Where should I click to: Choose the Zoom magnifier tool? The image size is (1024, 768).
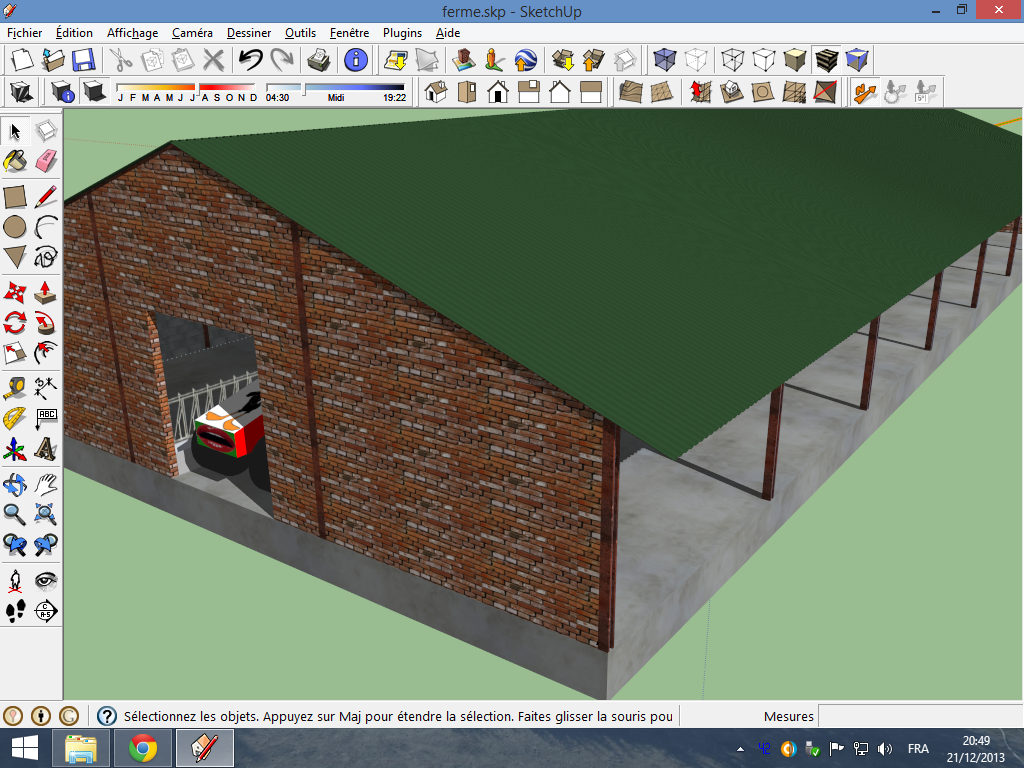[x=15, y=515]
